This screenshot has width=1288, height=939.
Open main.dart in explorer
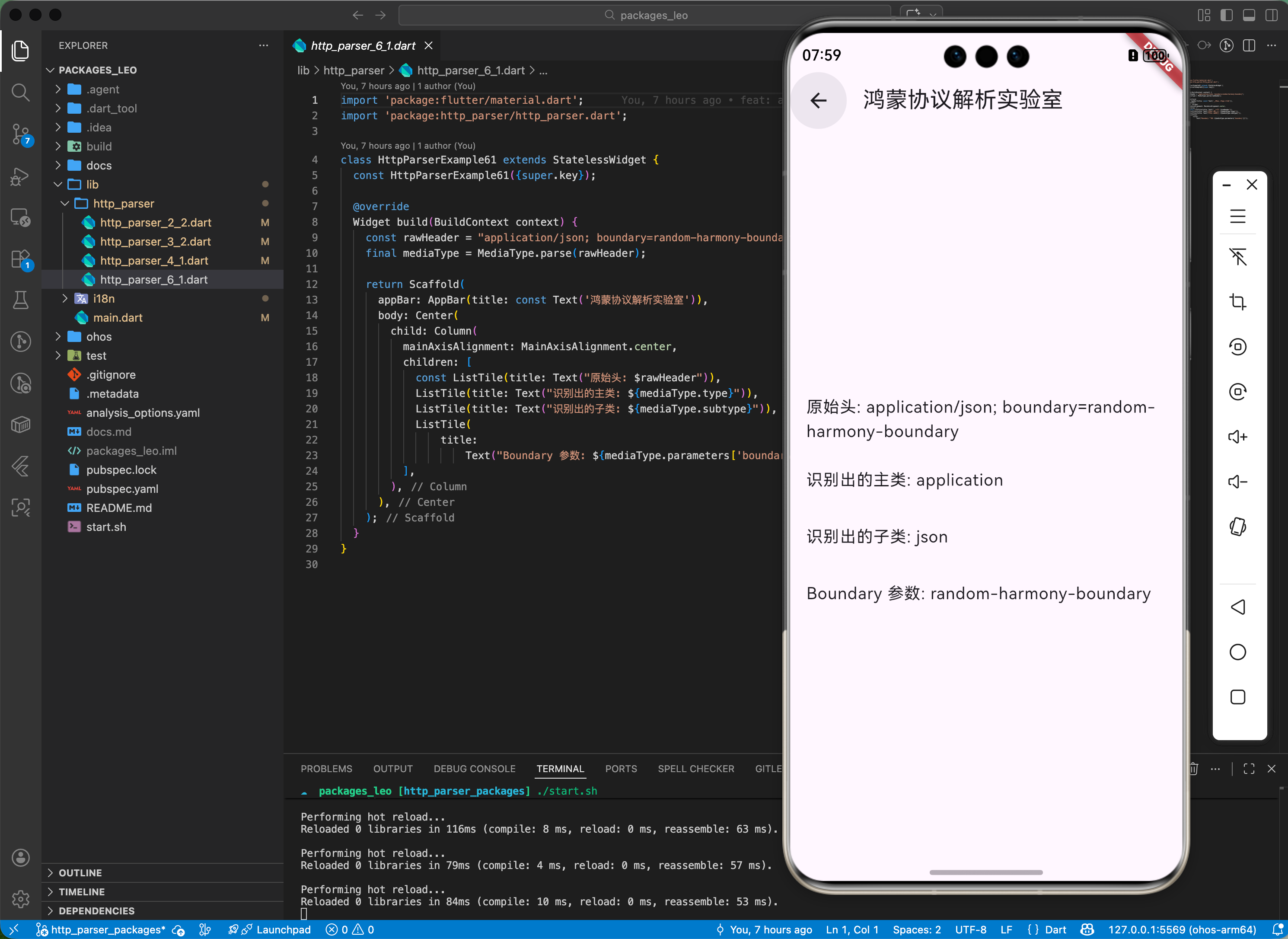(x=118, y=318)
